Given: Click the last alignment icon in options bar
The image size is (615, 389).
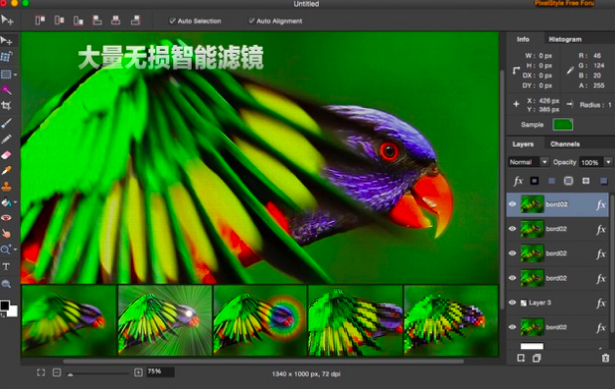Looking at the screenshot, I should point(135,20).
